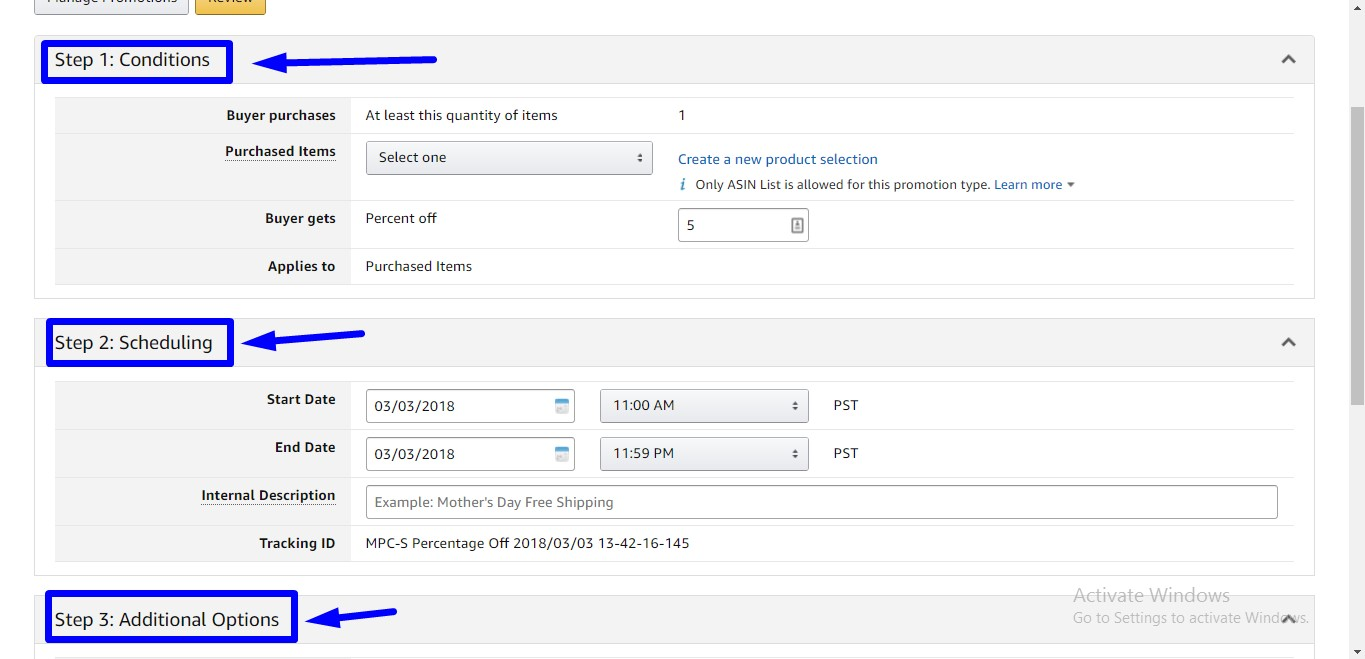Click the info icon beside ASIN List note

point(684,185)
